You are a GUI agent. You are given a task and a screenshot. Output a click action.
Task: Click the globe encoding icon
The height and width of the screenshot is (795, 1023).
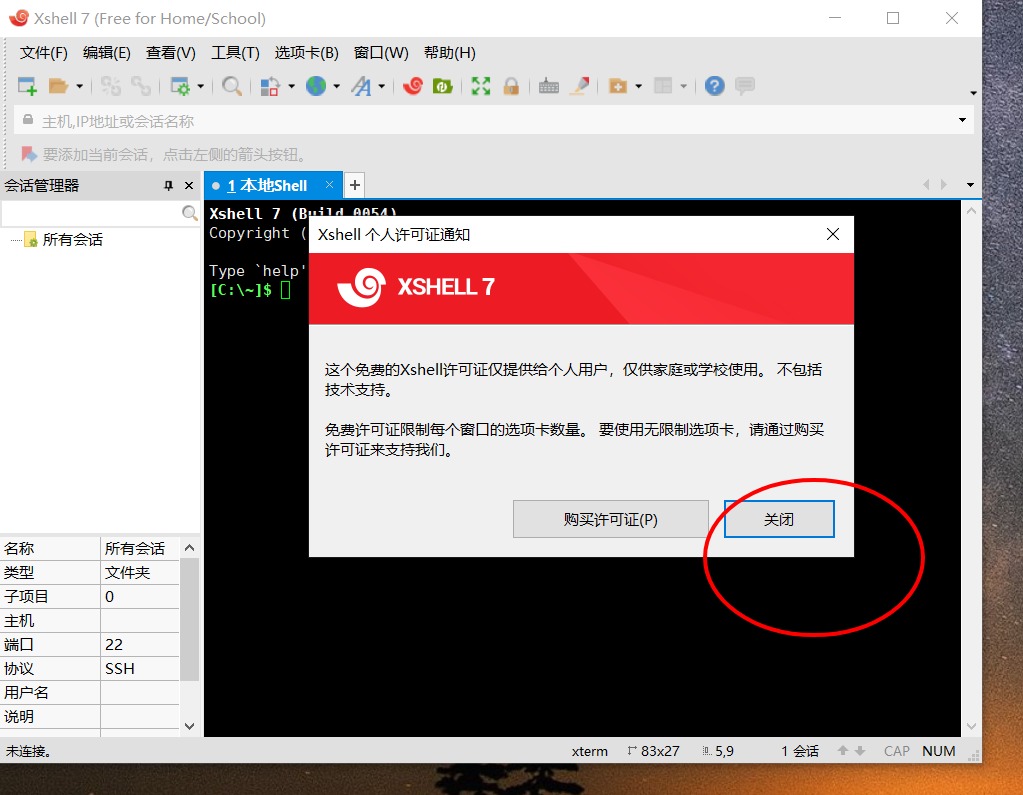tap(316, 86)
